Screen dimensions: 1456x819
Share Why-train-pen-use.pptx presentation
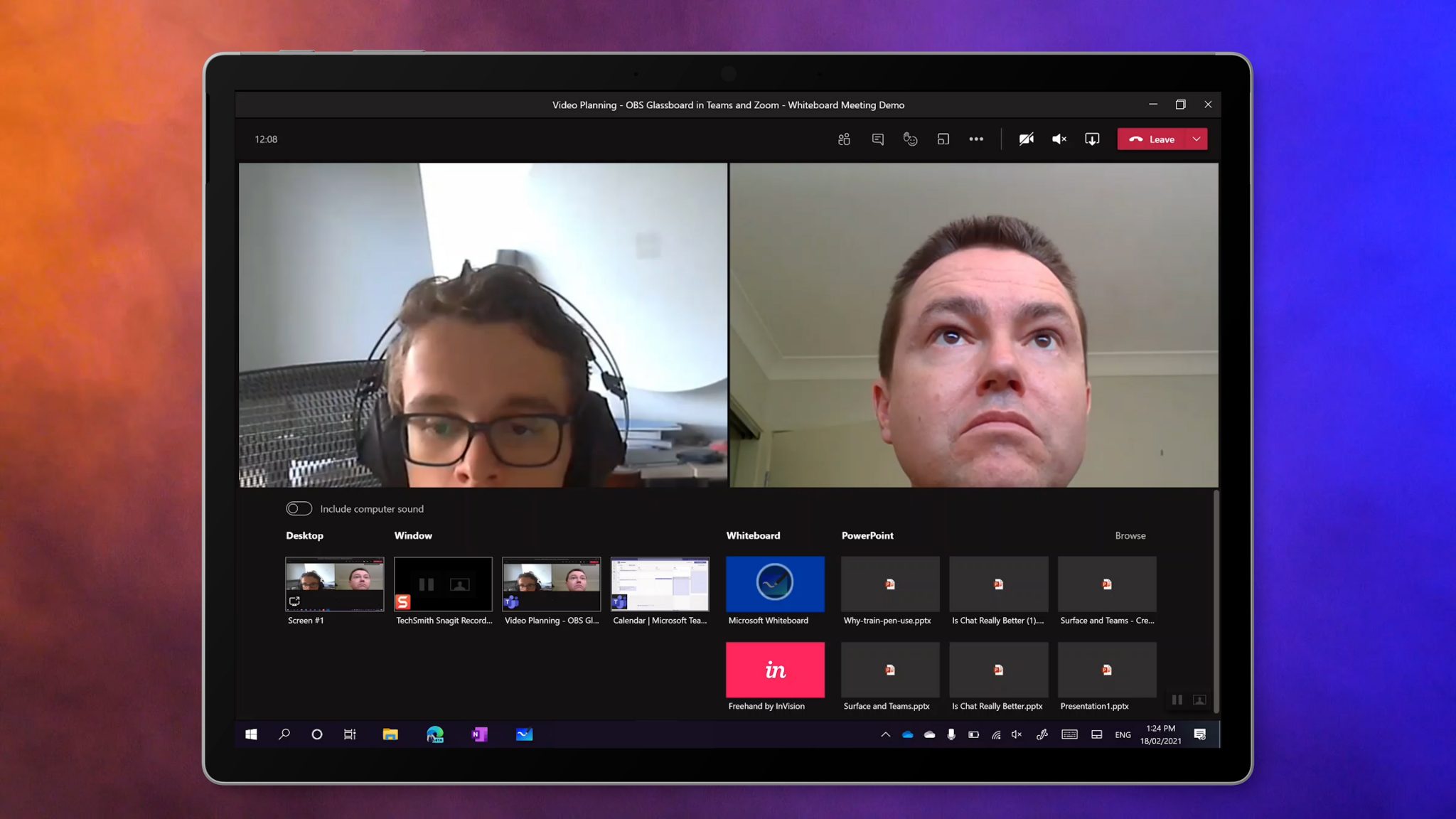890,584
